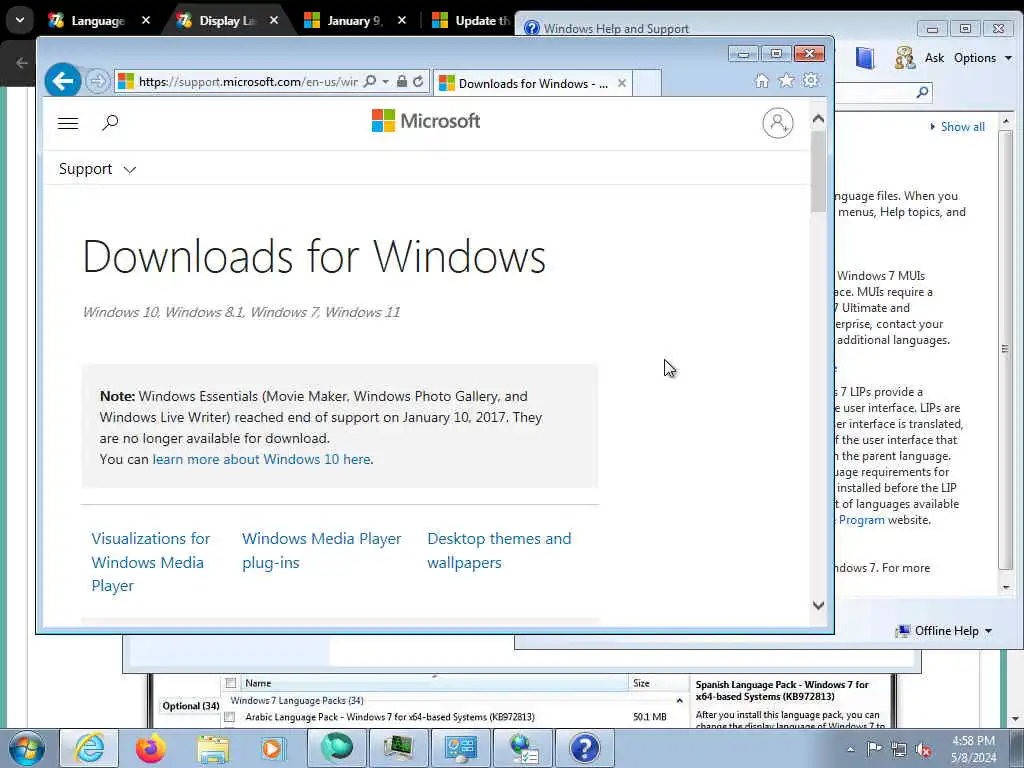Screen dimensions: 1024x768
Task: Go back in Internet Explorer
Action: 63,81
